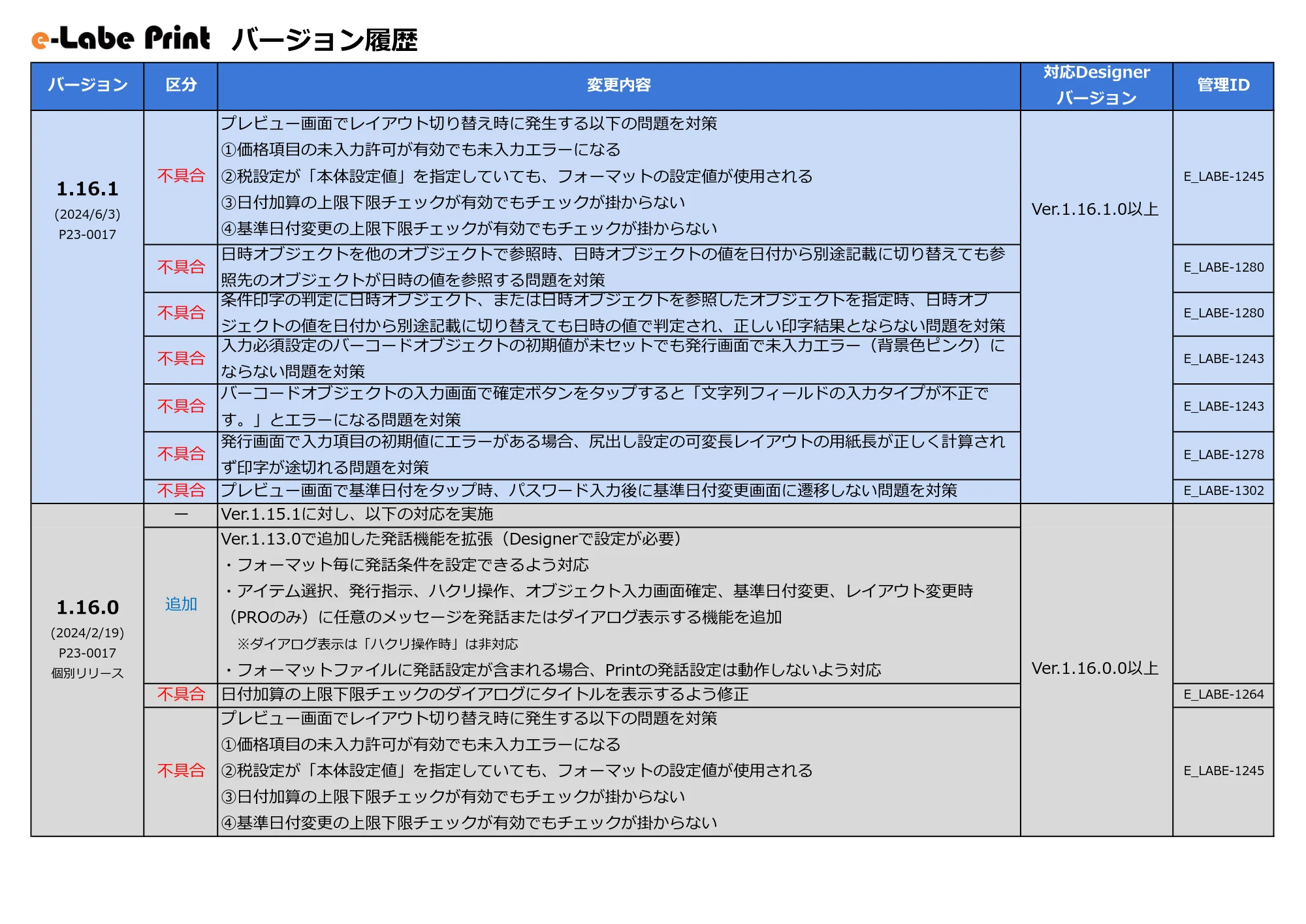
Task: Click the 管理ID column header
Action: (x=1223, y=86)
